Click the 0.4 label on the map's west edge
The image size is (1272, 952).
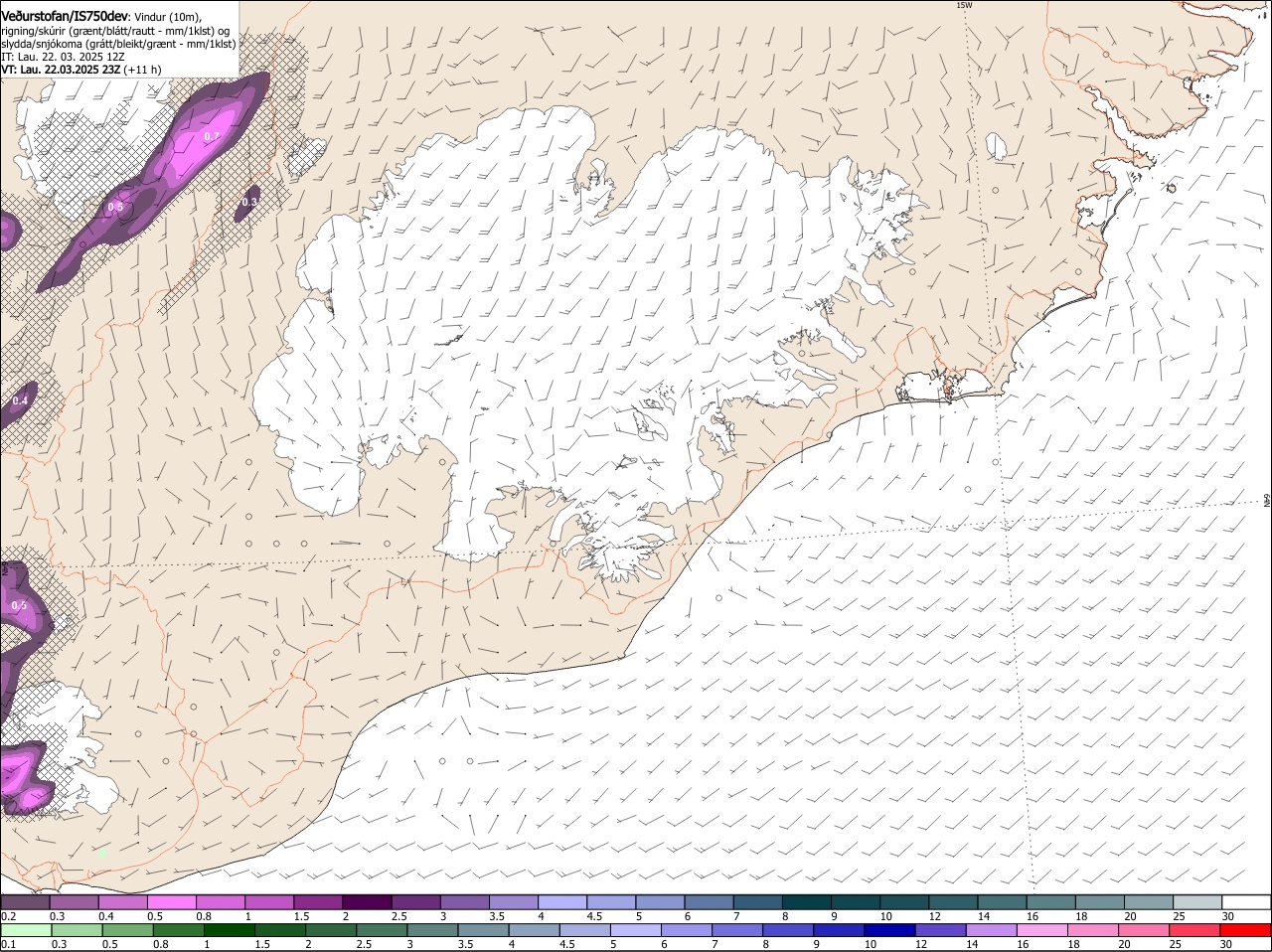(20, 400)
